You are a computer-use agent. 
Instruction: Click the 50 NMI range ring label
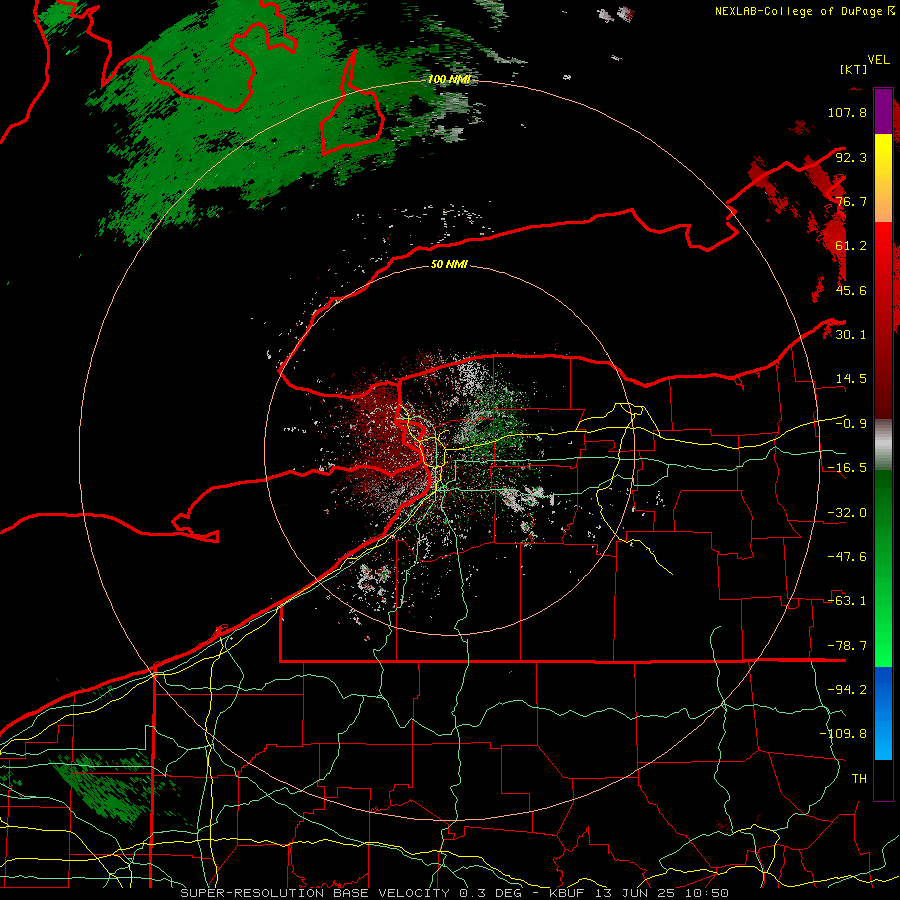pyautogui.click(x=449, y=264)
